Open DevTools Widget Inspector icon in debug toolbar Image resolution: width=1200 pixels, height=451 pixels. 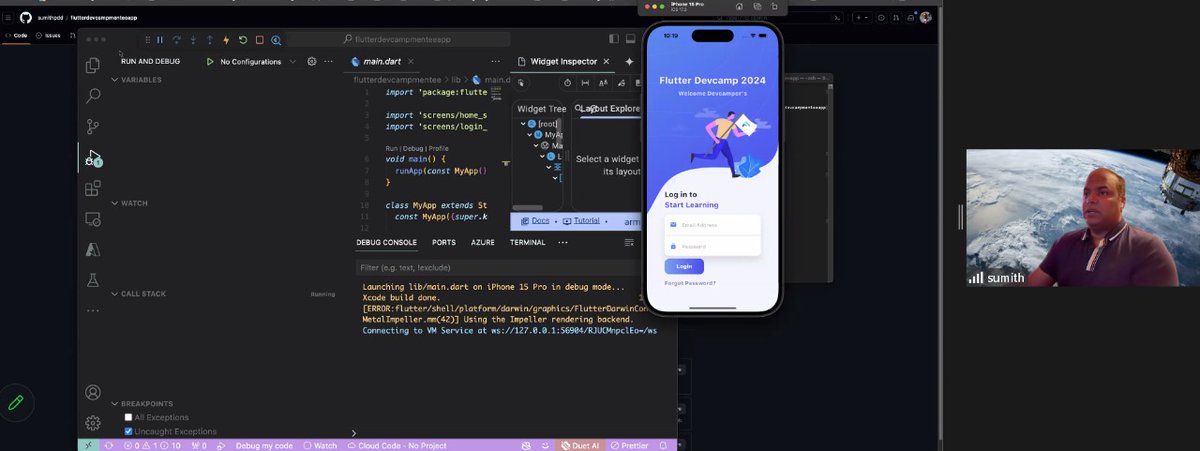[x=276, y=40]
